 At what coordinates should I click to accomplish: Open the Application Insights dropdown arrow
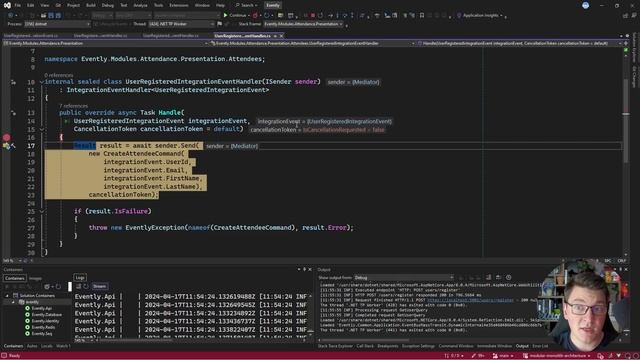(501, 16)
